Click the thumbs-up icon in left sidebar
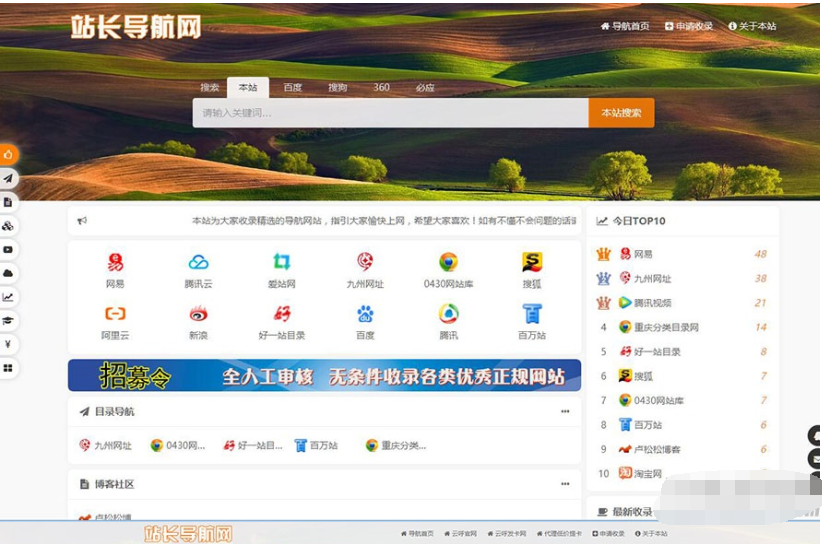Screen dimensions: 822x544 (8, 155)
